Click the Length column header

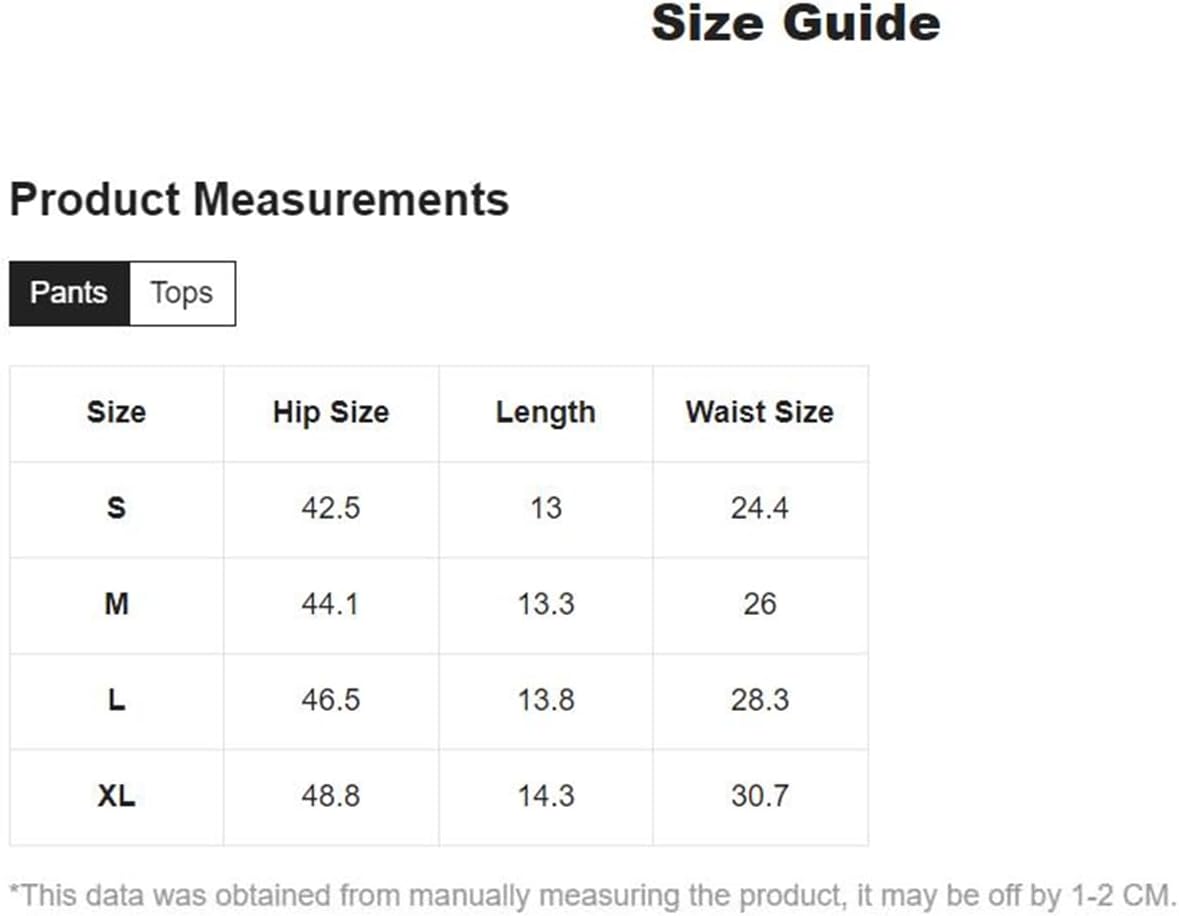pos(546,412)
